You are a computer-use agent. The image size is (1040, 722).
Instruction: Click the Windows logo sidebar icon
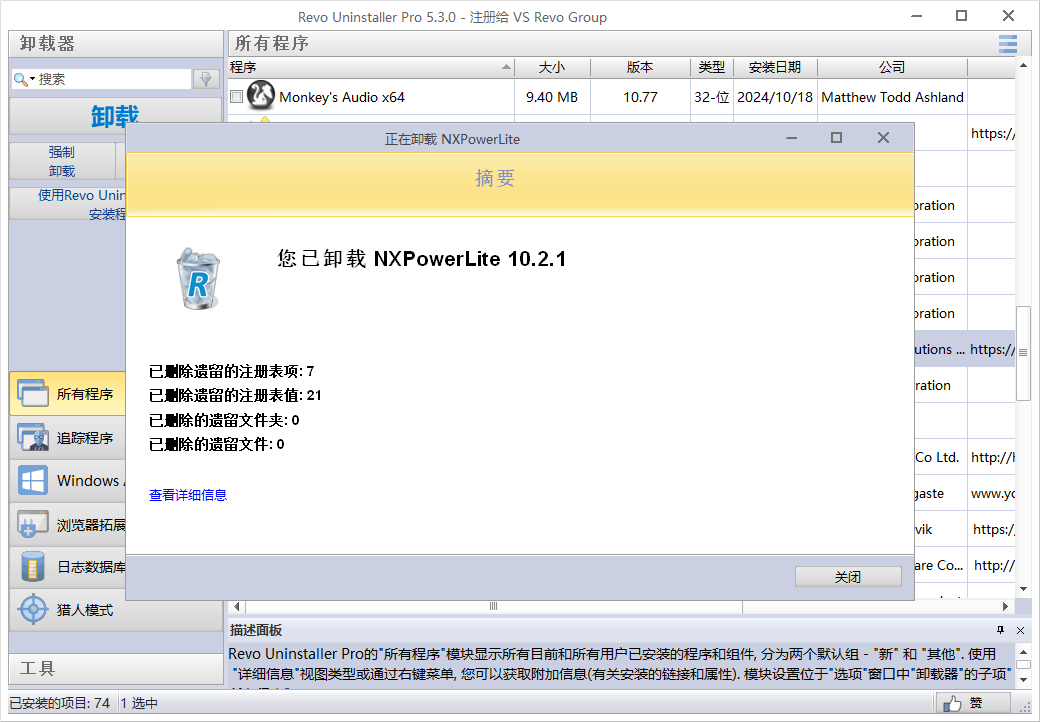[32, 481]
